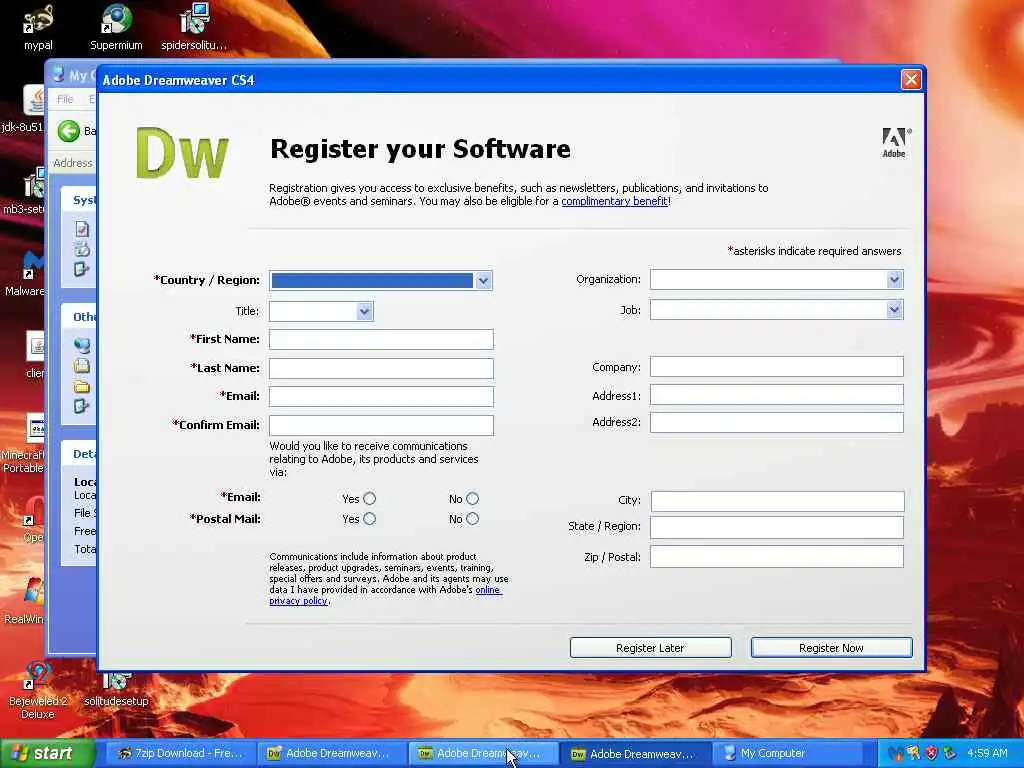Click the Register Later button
Image resolution: width=1024 pixels, height=768 pixels.
pos(650,648)
